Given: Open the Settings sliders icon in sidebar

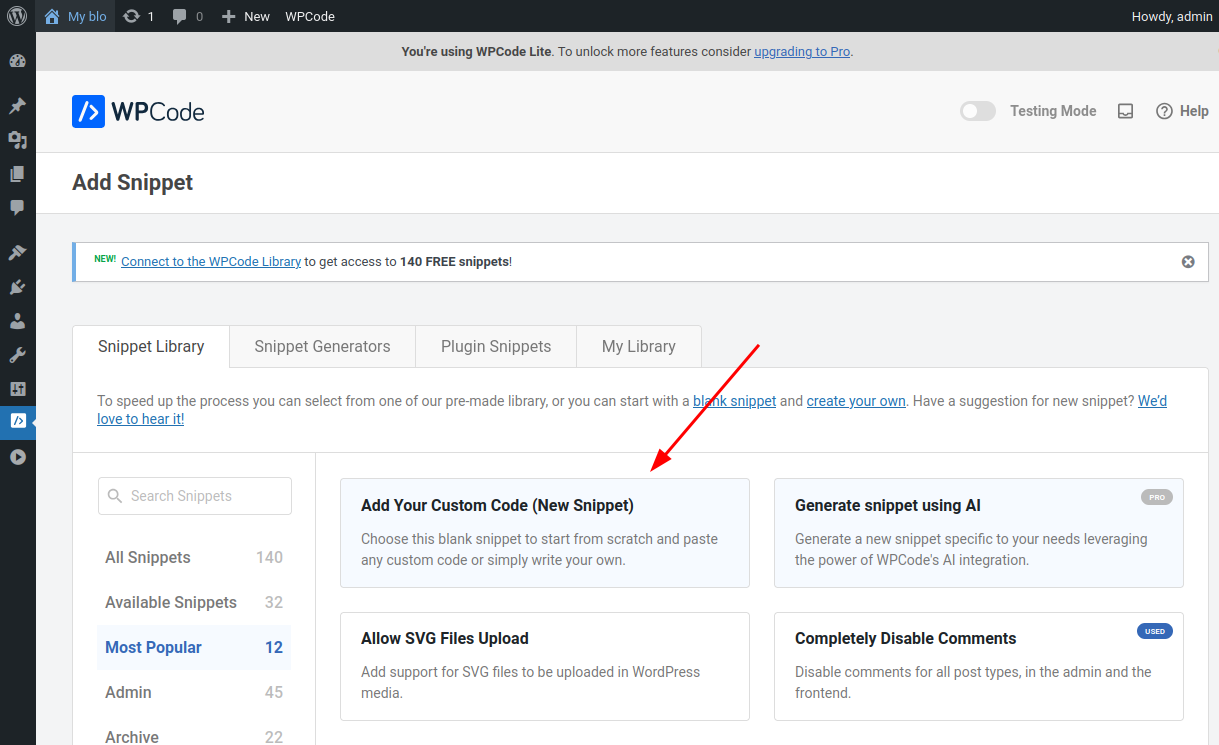Looking at the screenshot, I should (x=17, y=389).
